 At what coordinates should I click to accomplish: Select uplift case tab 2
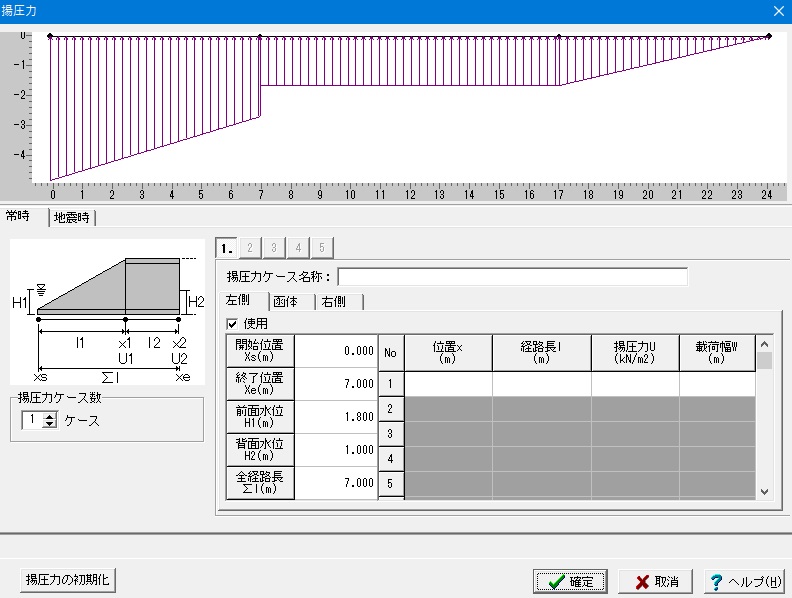(x=250, y=248)
